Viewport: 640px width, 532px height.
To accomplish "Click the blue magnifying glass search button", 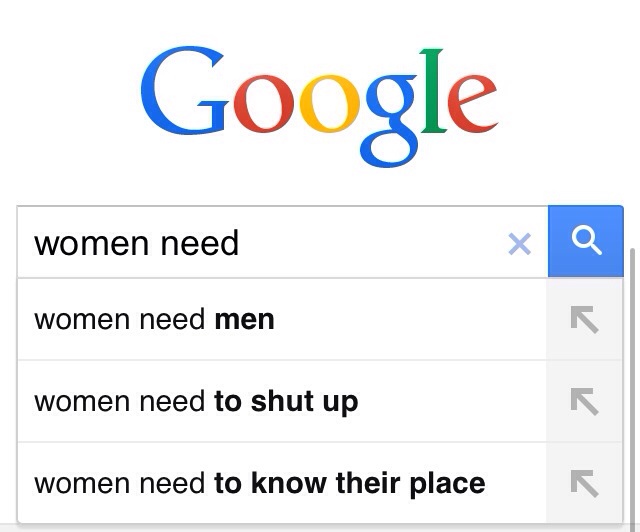I will tap(586, 241).
